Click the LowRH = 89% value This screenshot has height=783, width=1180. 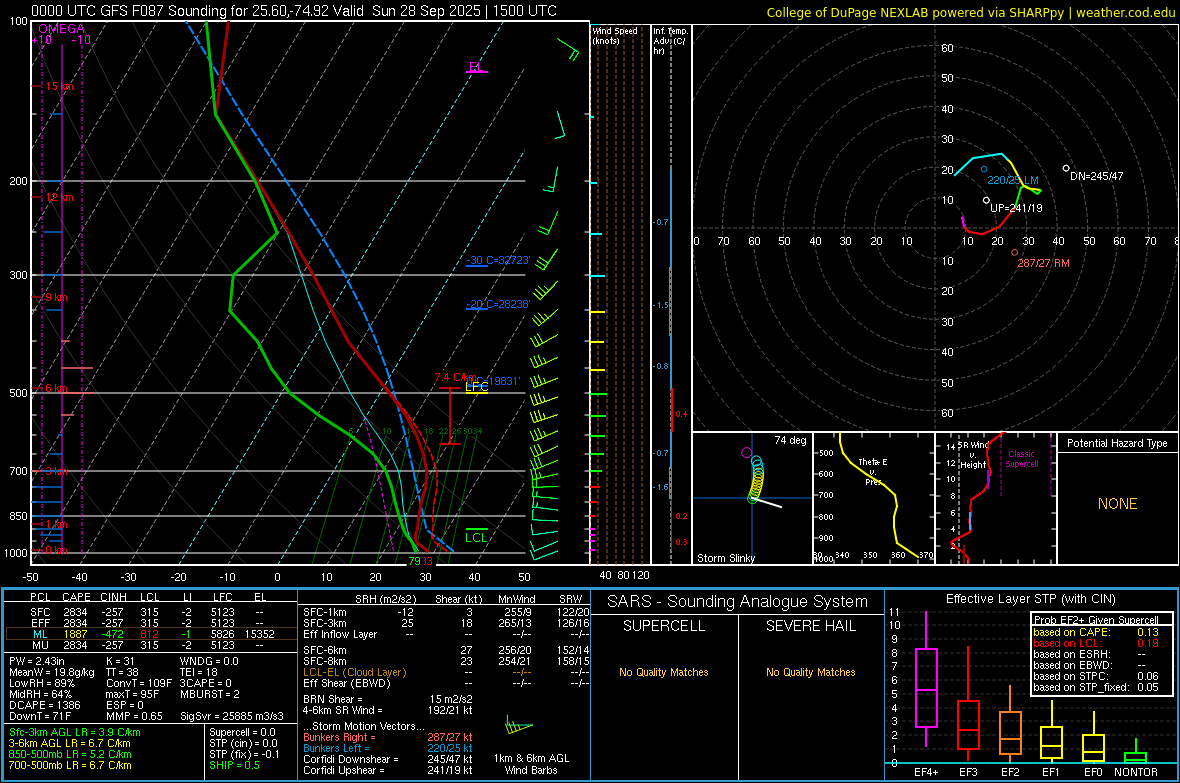point(41,683)
